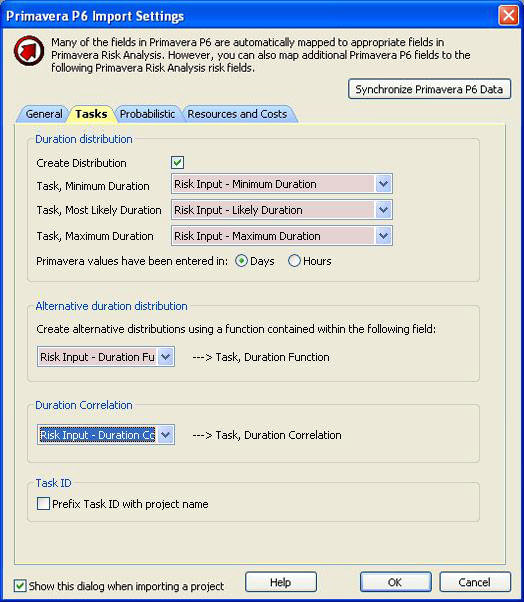Expand the Task, Maximum Duration dropdown arrow

[383, 236]
